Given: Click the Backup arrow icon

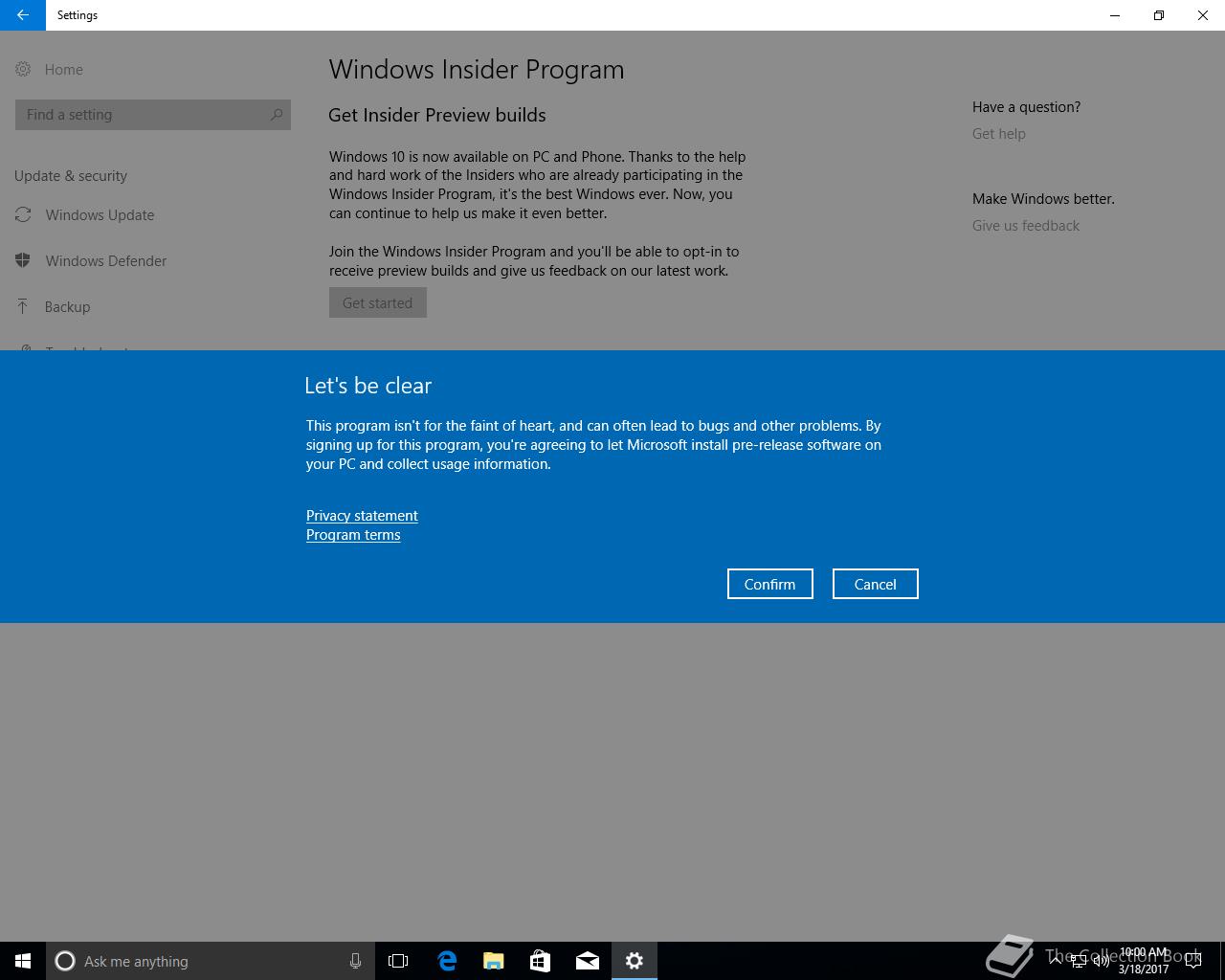Looking at the screenshot, I should click(x=23, y=306).
